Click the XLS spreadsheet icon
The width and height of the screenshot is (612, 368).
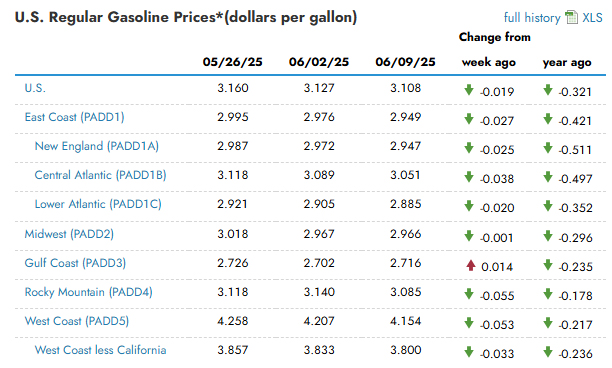(x=571, y=18)
